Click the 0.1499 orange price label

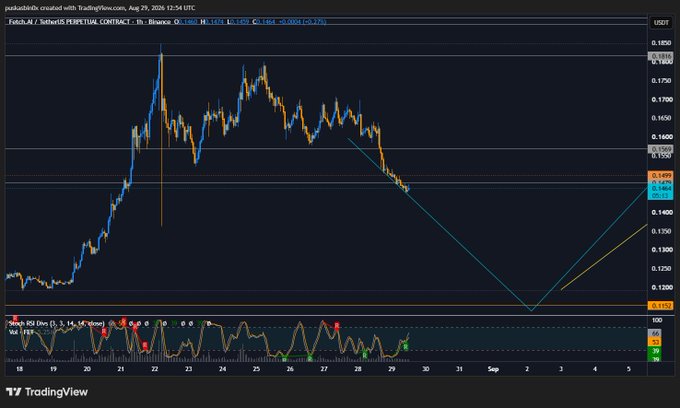660,176
